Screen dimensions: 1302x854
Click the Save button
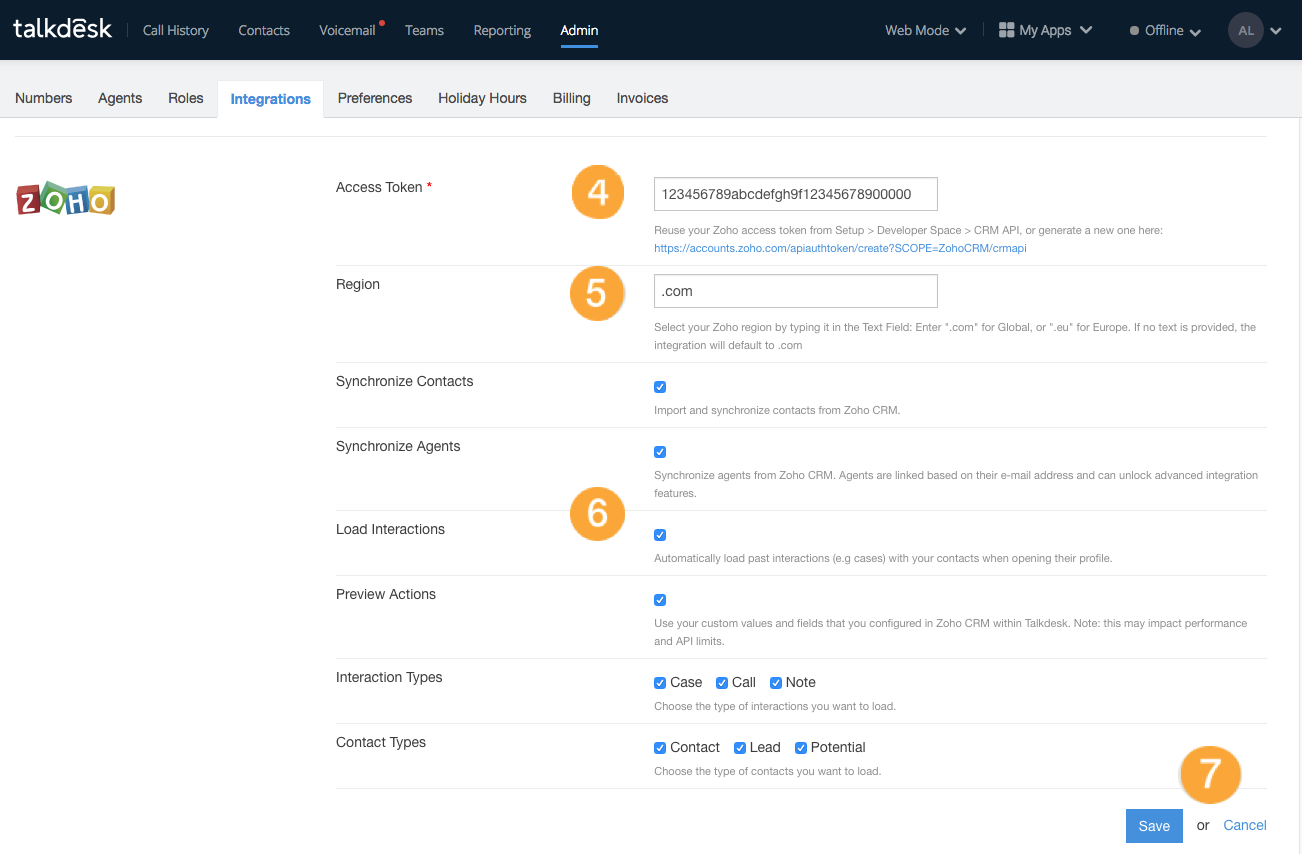pyautogui.click(x=1154, y=826)
